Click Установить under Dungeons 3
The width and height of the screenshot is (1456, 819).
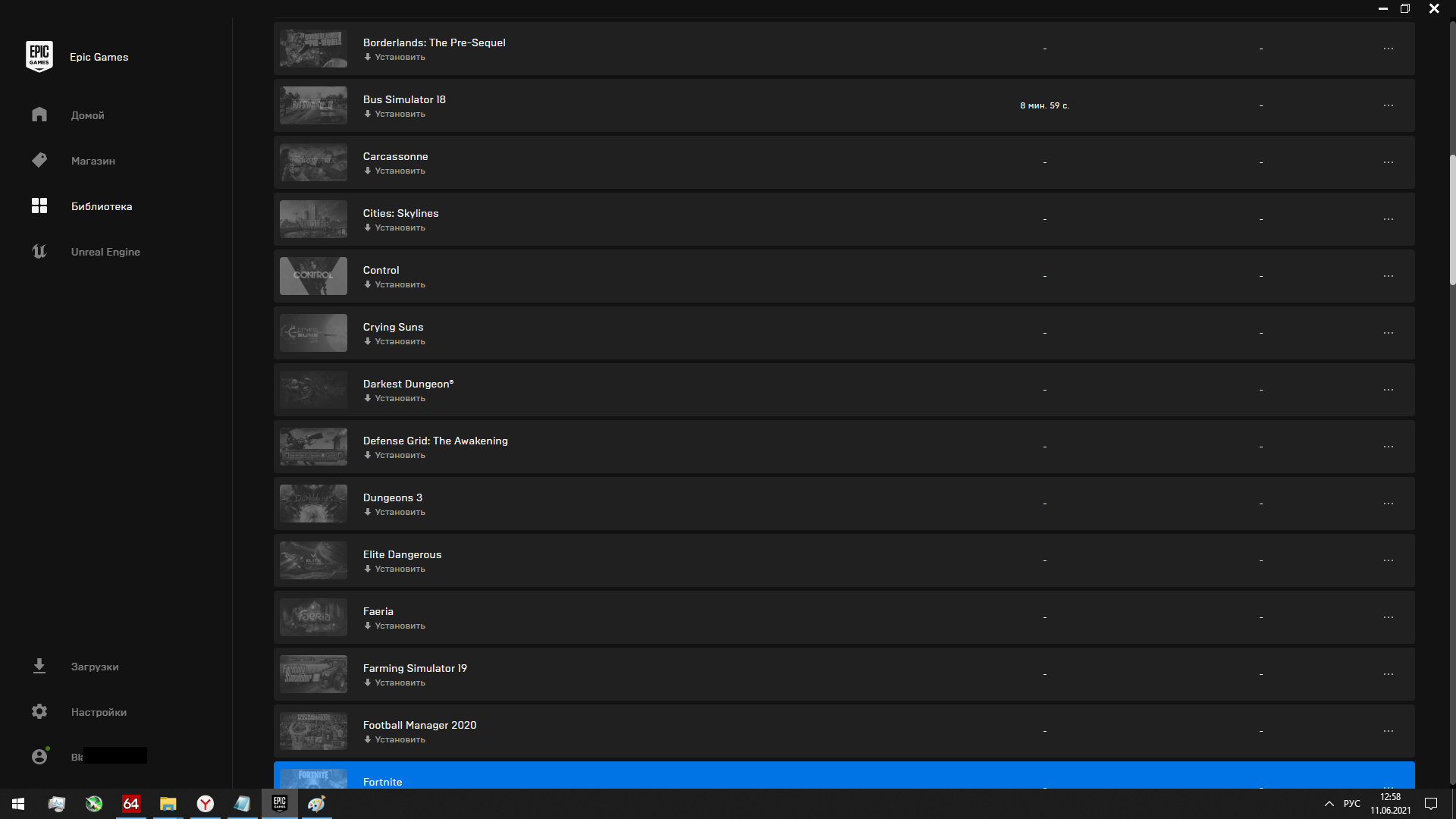(394, 512)
